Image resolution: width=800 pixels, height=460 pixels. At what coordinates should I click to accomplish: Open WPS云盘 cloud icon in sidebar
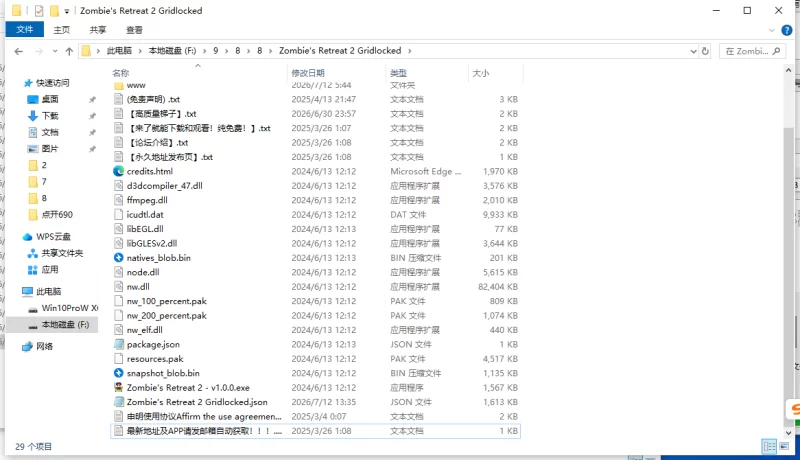(28, 237)
